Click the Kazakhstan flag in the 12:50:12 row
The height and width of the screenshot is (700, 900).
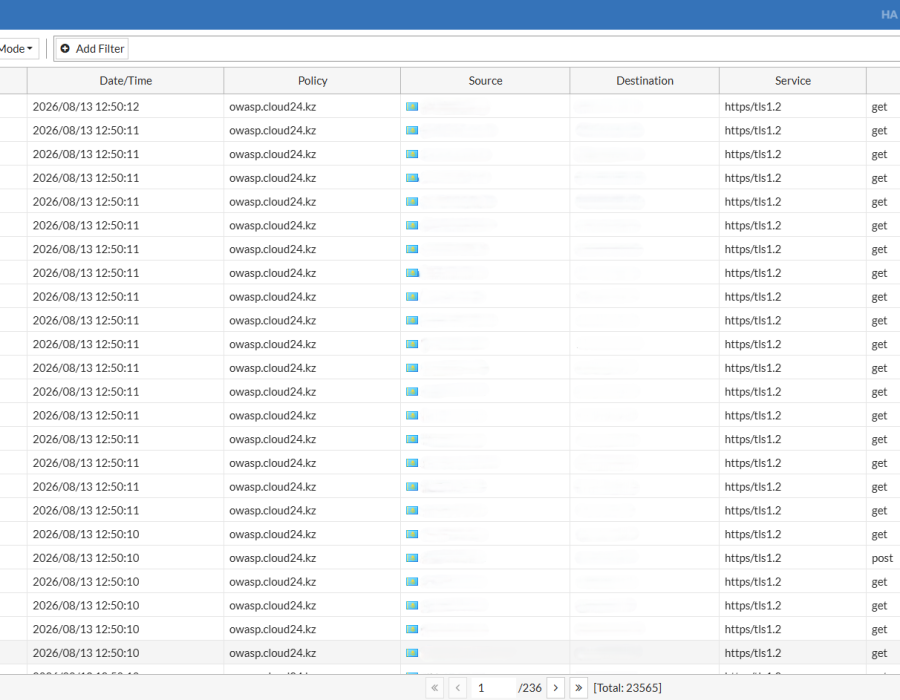click(x=412, y=107)
